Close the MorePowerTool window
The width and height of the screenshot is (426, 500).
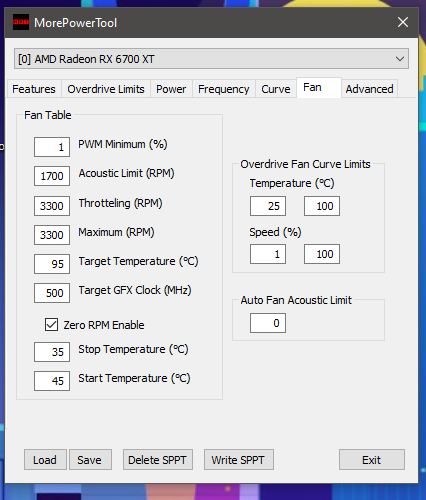click(403, 22)
